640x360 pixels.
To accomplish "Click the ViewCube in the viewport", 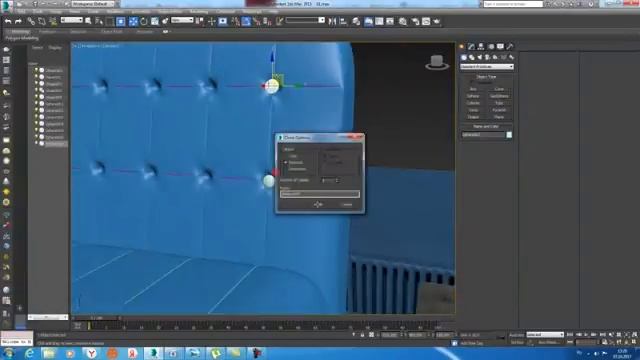I will [437, 62].
